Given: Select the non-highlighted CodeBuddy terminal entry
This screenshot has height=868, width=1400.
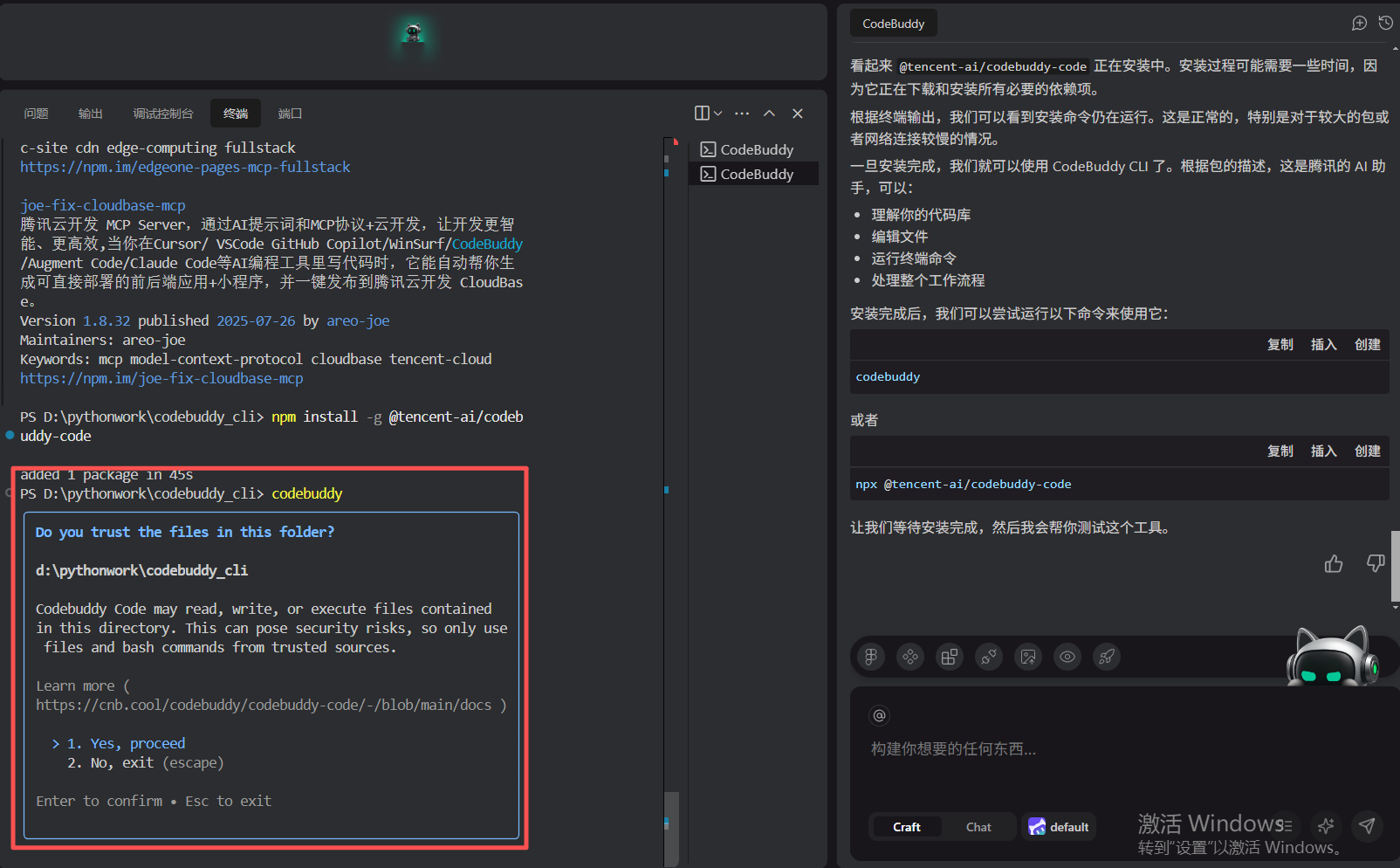Looking at the screenshot, I should [x=755, y=149].
